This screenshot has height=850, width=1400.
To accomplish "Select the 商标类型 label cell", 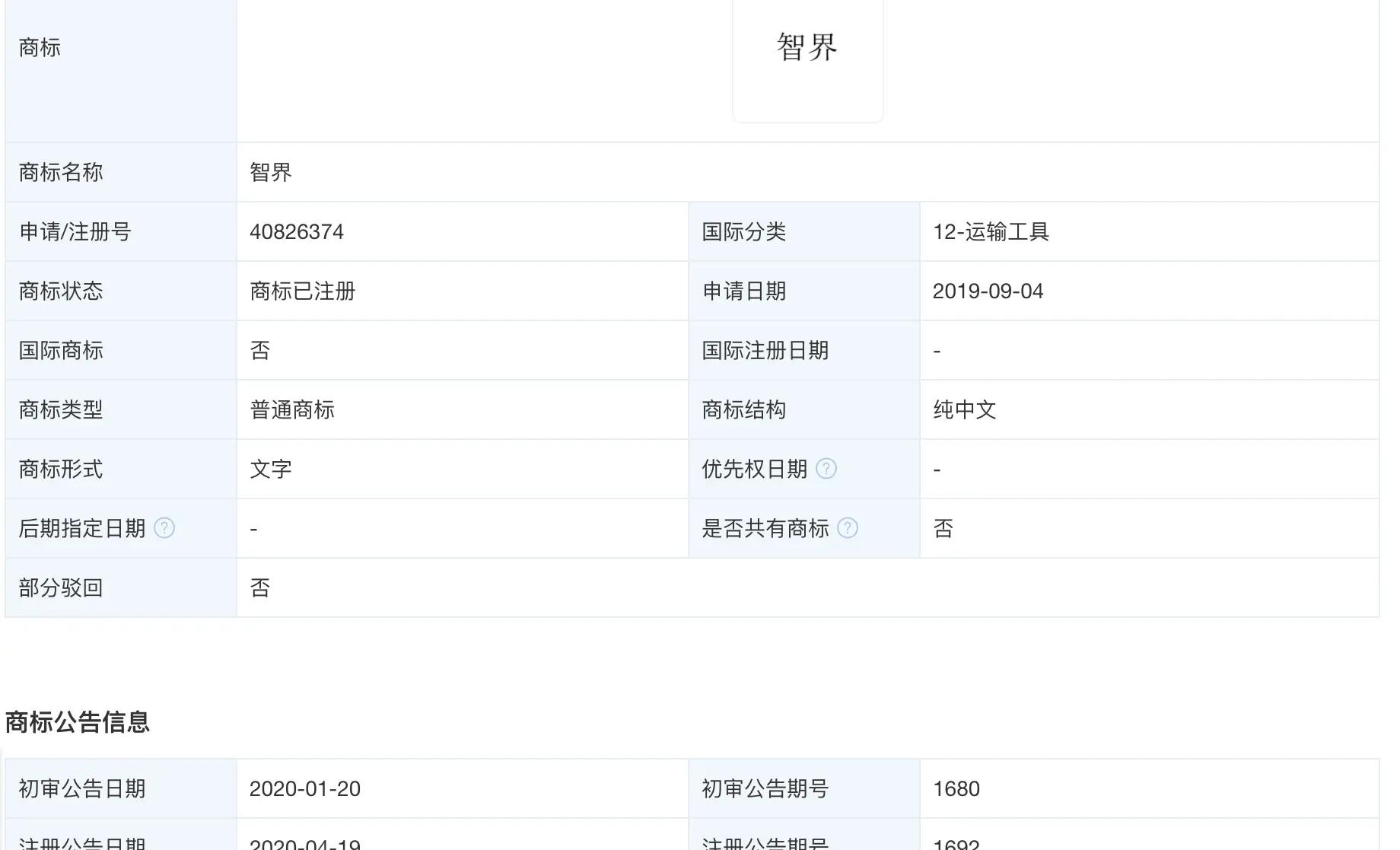I will click(x=121, y=409).
